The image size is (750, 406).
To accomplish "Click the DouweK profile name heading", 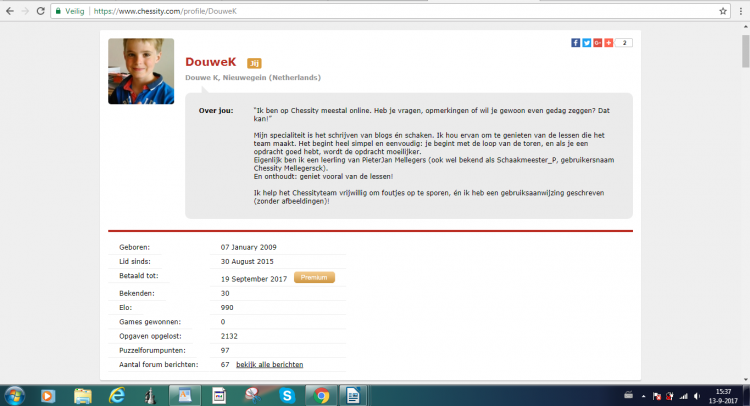I will pos(210,62).
